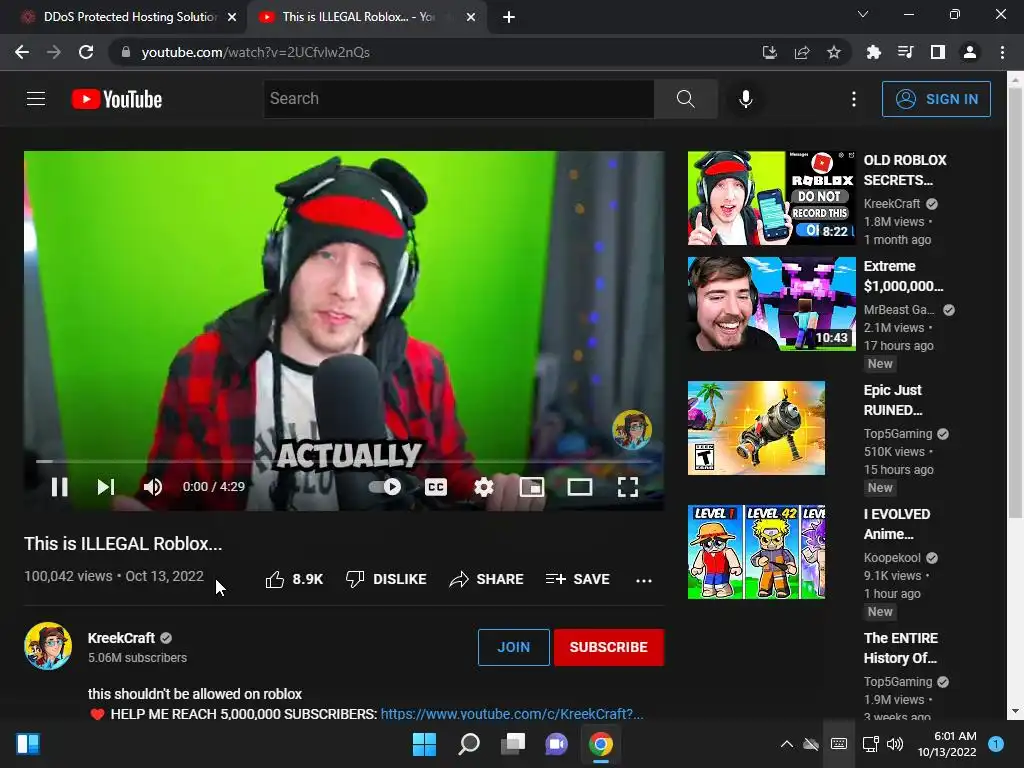Open I EVOLVED Anime video thumbnail

point(756,552)
